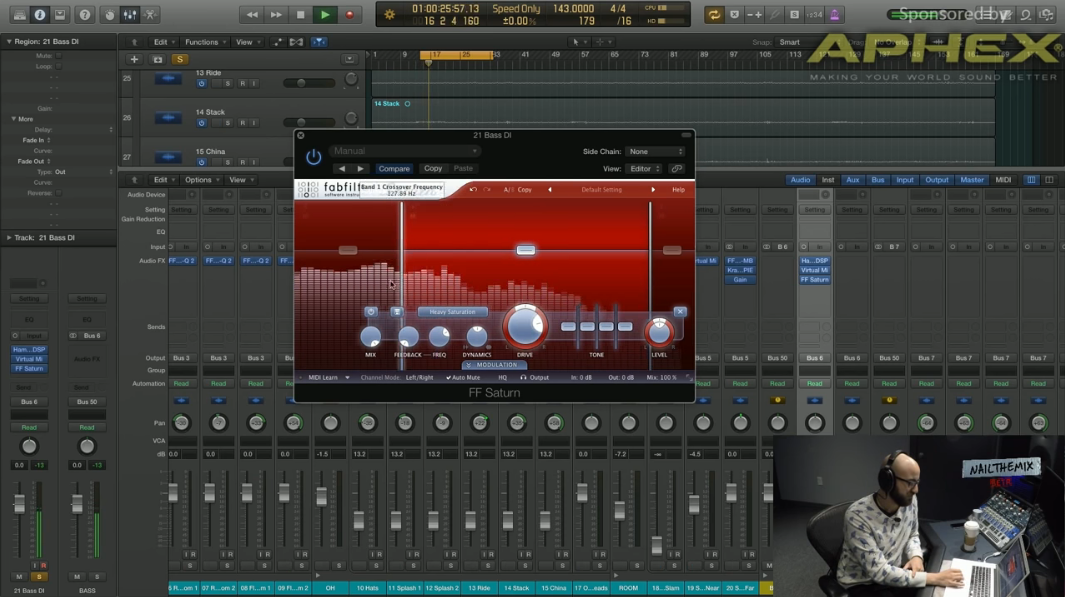Click the mixer faders icon in the toolbar
The height and width of the screenshot is (597, 1065).
130,14
